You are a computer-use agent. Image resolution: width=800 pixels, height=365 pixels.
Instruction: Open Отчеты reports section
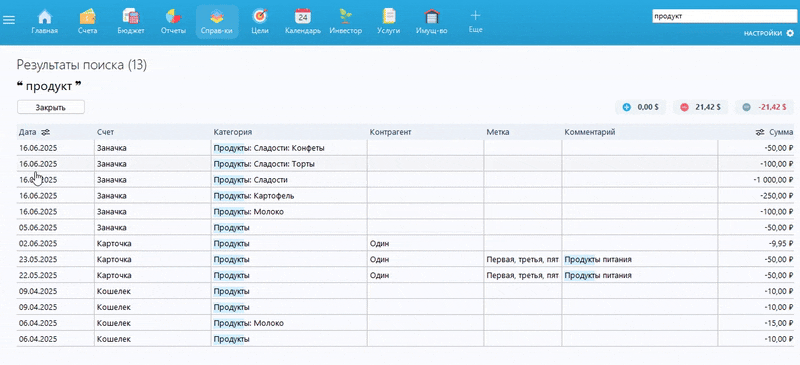pyautogui.click(x=173, y=22)
